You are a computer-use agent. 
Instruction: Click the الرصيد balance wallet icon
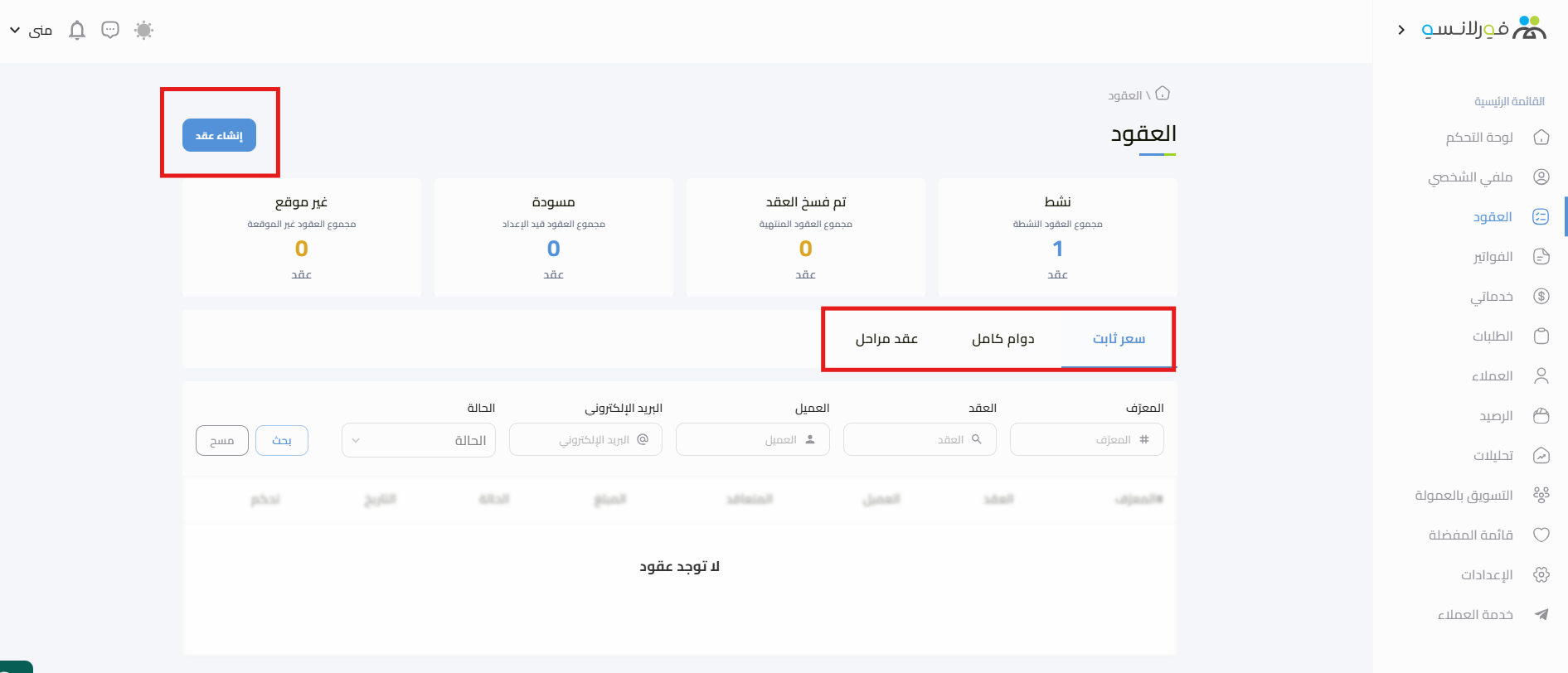[x=1541, y=416]
